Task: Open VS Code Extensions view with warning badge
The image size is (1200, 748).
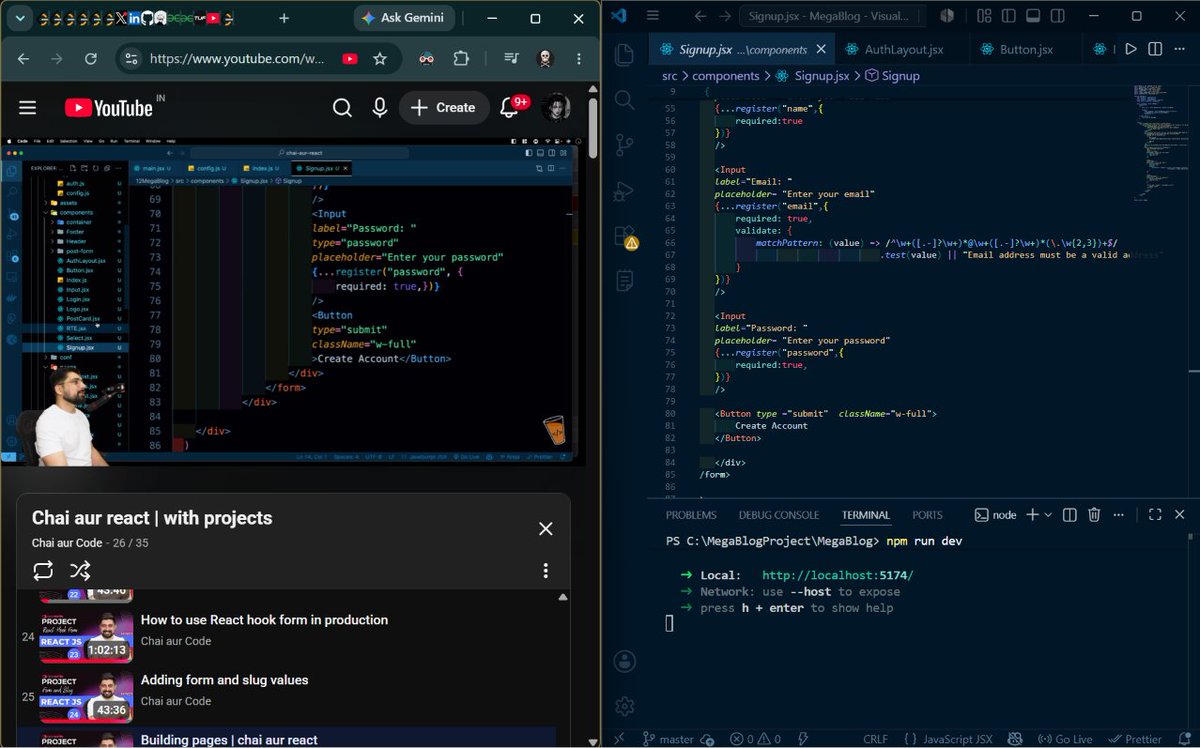Action: (x=625, y=236)
